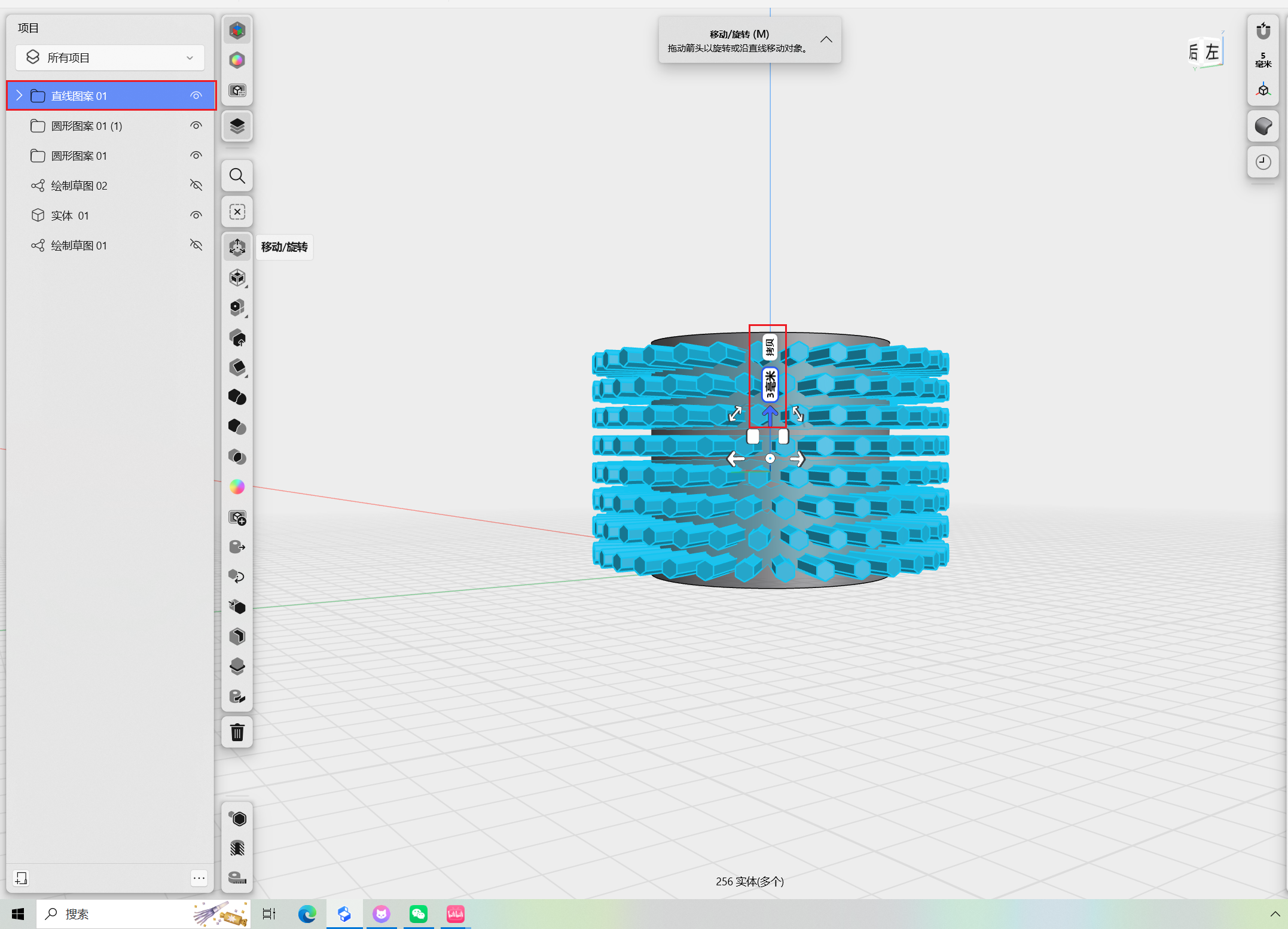This screenshot has width=1288, height=929.
Task: Hide the 实体 01 body
Action: [196, 215]
